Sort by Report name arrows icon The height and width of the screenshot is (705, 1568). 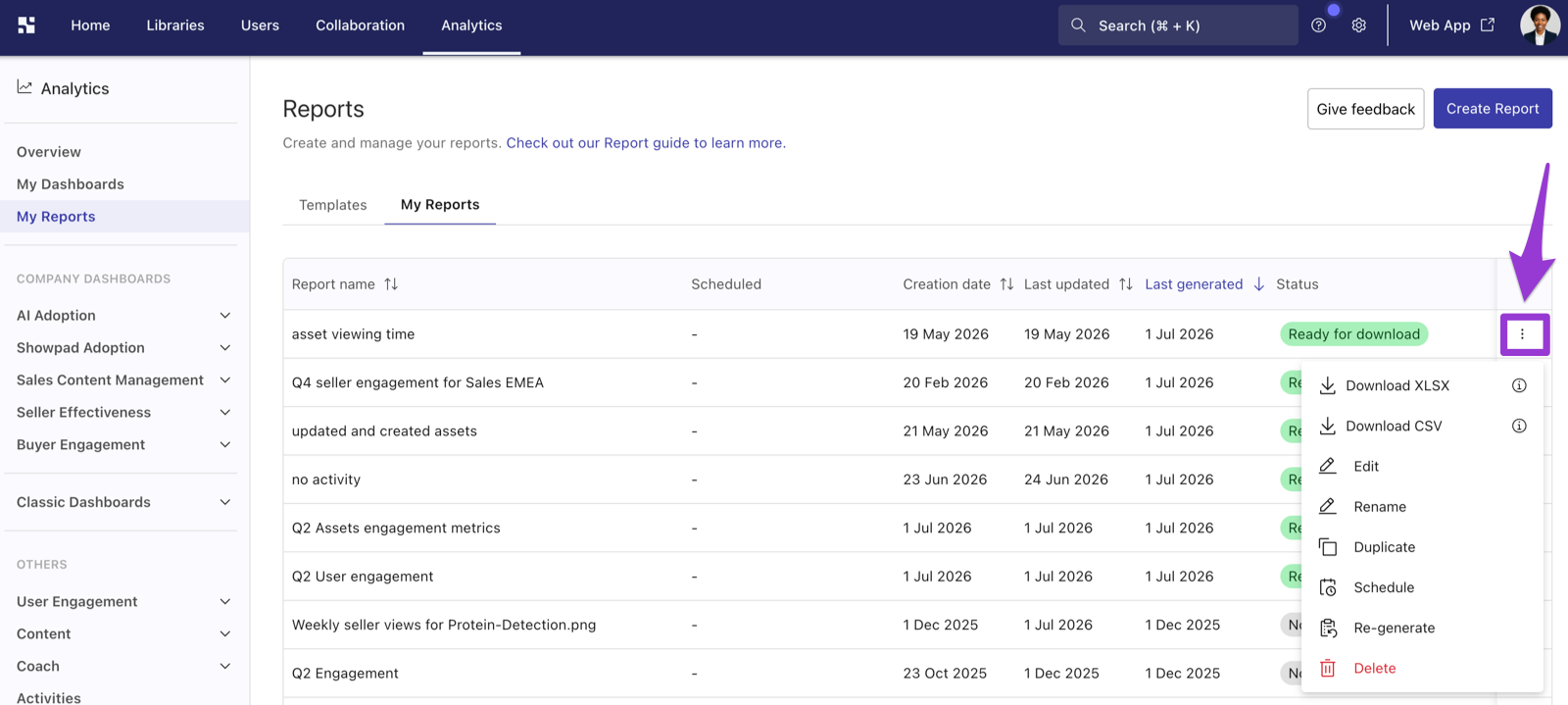click(391, 284)
